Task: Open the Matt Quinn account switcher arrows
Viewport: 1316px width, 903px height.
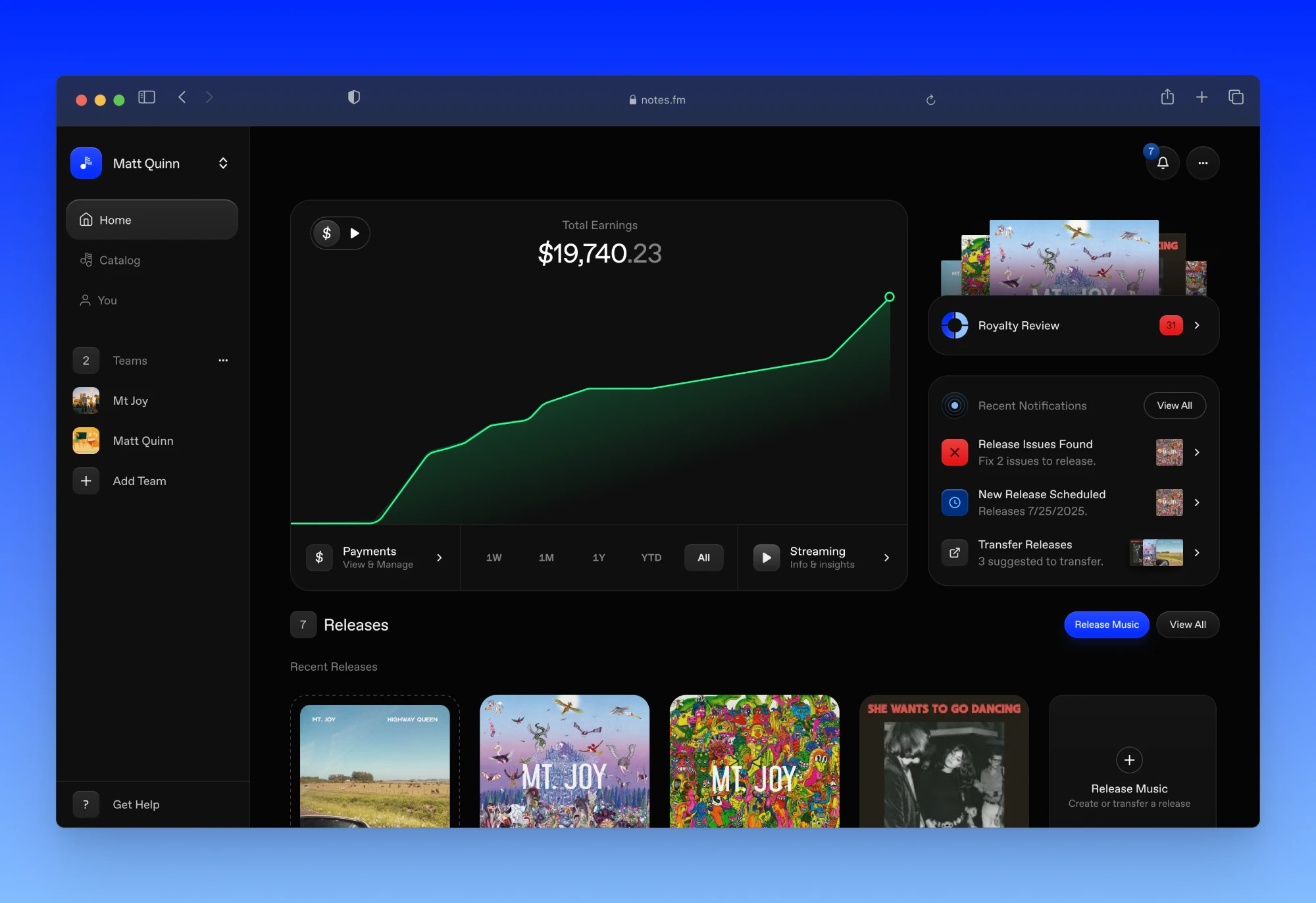Action: (x=223, y=163)
